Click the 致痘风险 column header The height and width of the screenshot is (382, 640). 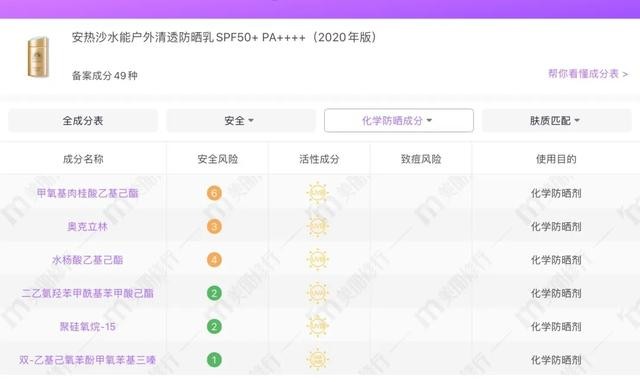[421, 159]
